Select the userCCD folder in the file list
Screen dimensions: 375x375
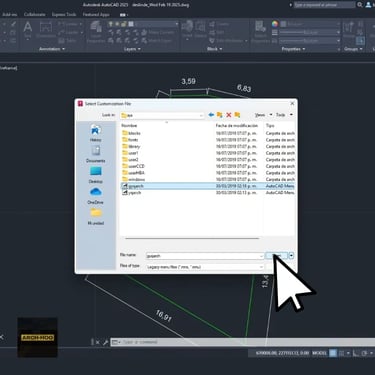[x=133, y=166]
